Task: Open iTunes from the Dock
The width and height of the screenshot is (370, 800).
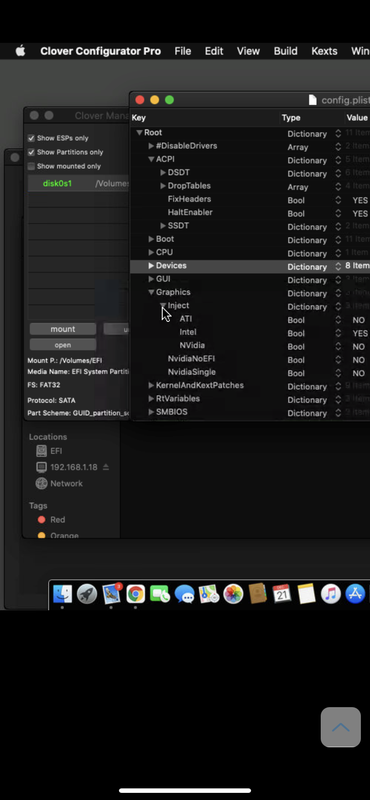Action: click(x=331, y=594)
